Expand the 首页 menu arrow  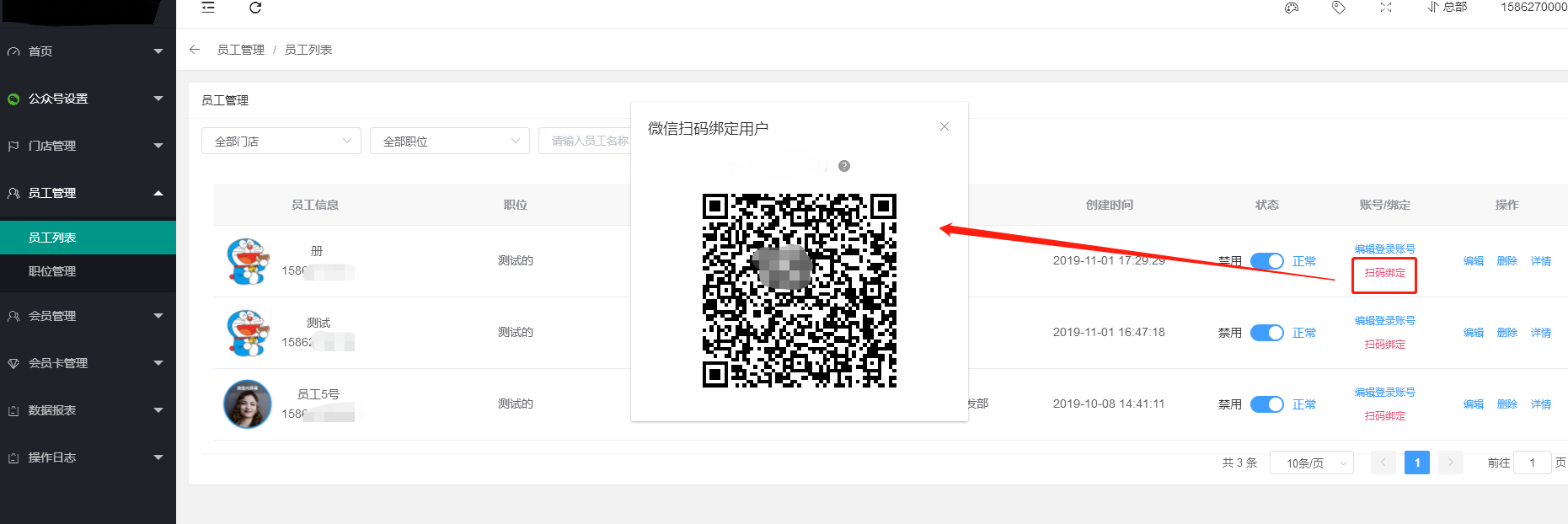(158, 51)
